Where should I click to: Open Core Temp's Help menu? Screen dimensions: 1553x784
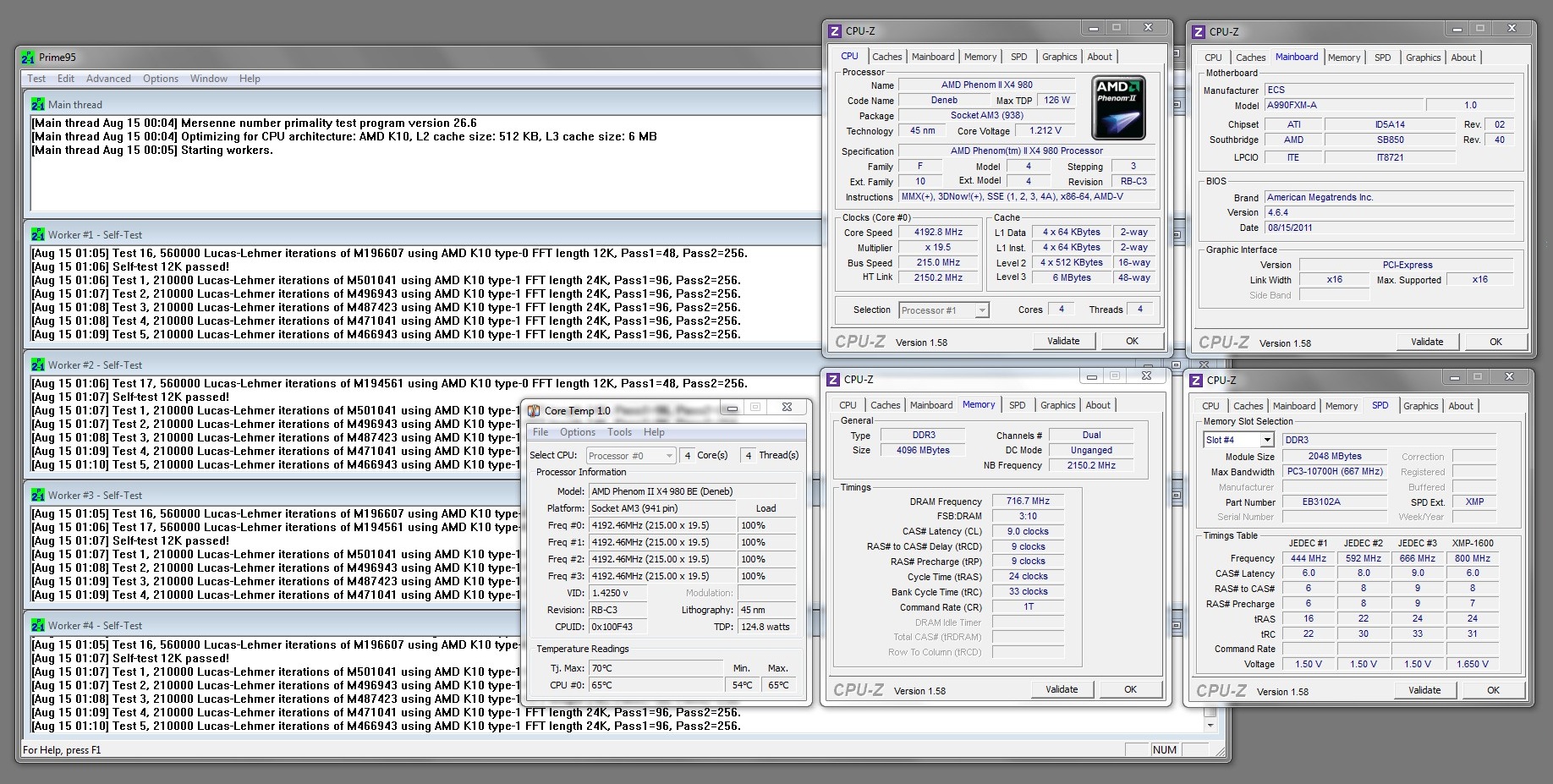[x=654, y=432]
